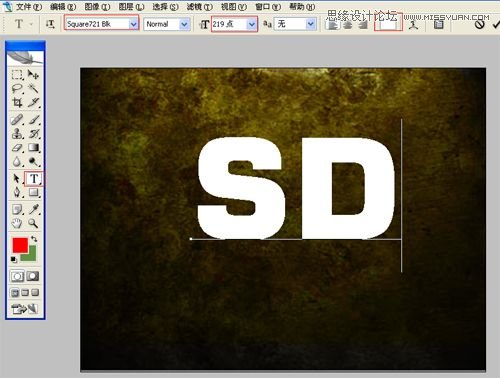Open the 图层(L) menu
This screenshot has width=500, height=378.
pos(131,6)
